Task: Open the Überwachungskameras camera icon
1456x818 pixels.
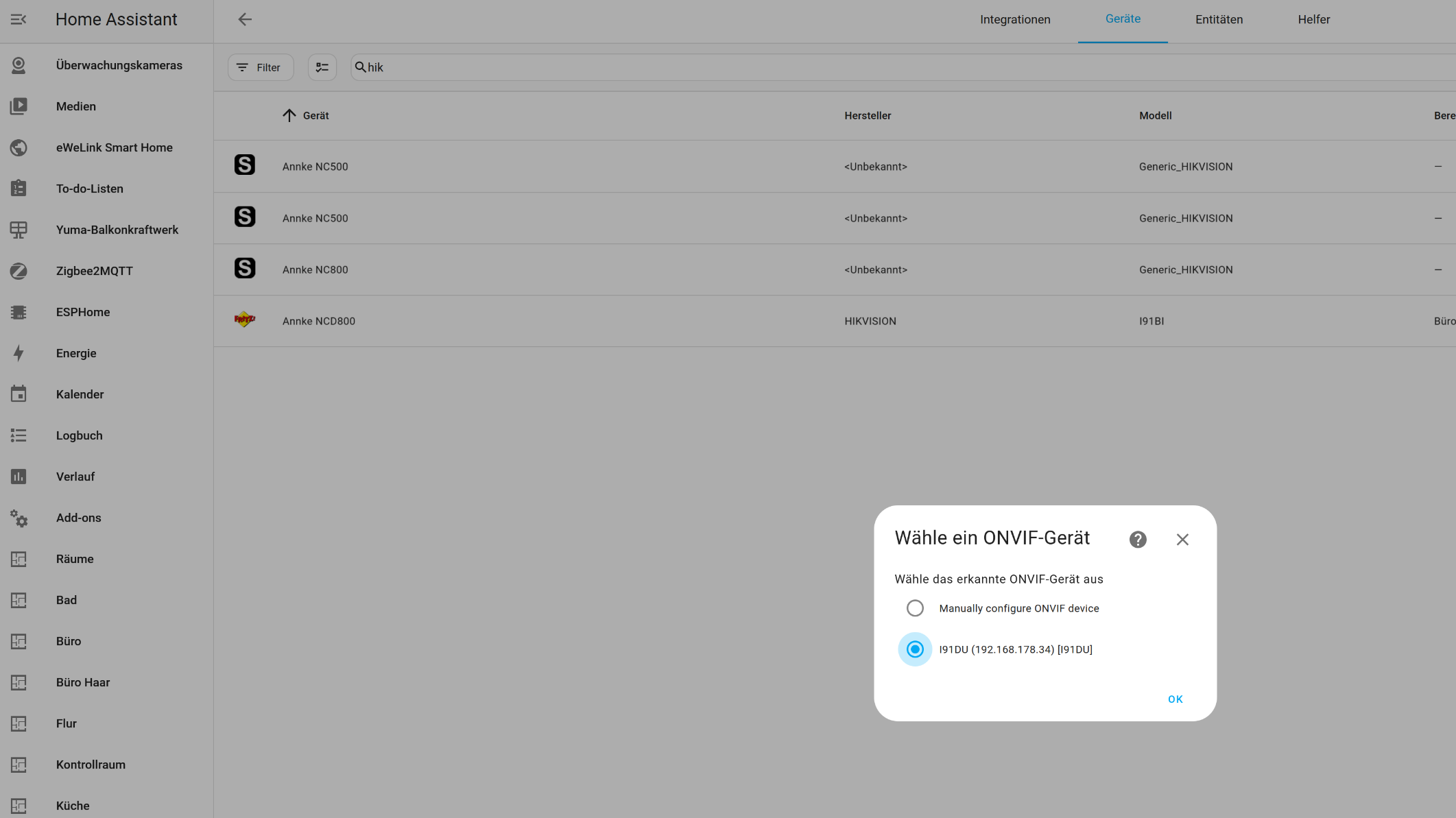Action: point(19,65)
